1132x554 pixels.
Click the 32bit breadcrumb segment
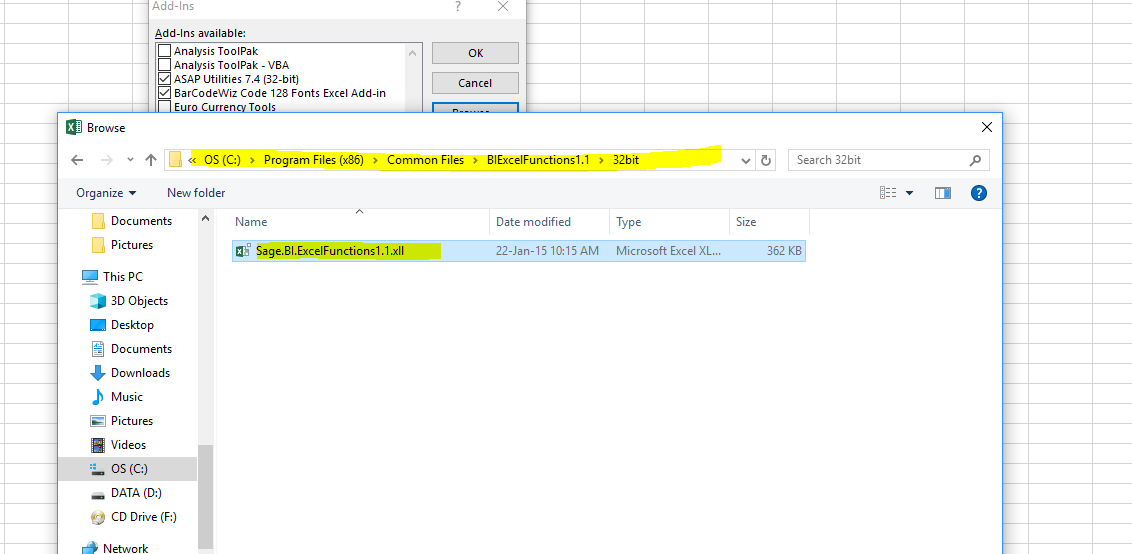pos(626,160)
